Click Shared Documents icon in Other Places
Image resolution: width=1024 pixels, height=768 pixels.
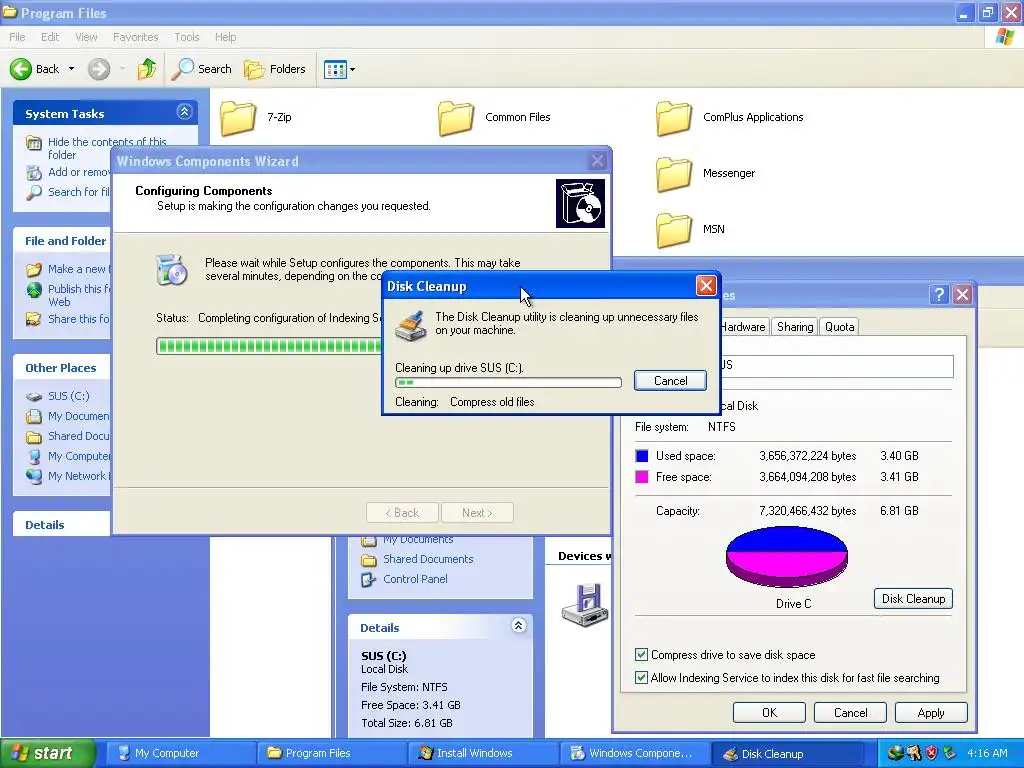coord(34,436)
